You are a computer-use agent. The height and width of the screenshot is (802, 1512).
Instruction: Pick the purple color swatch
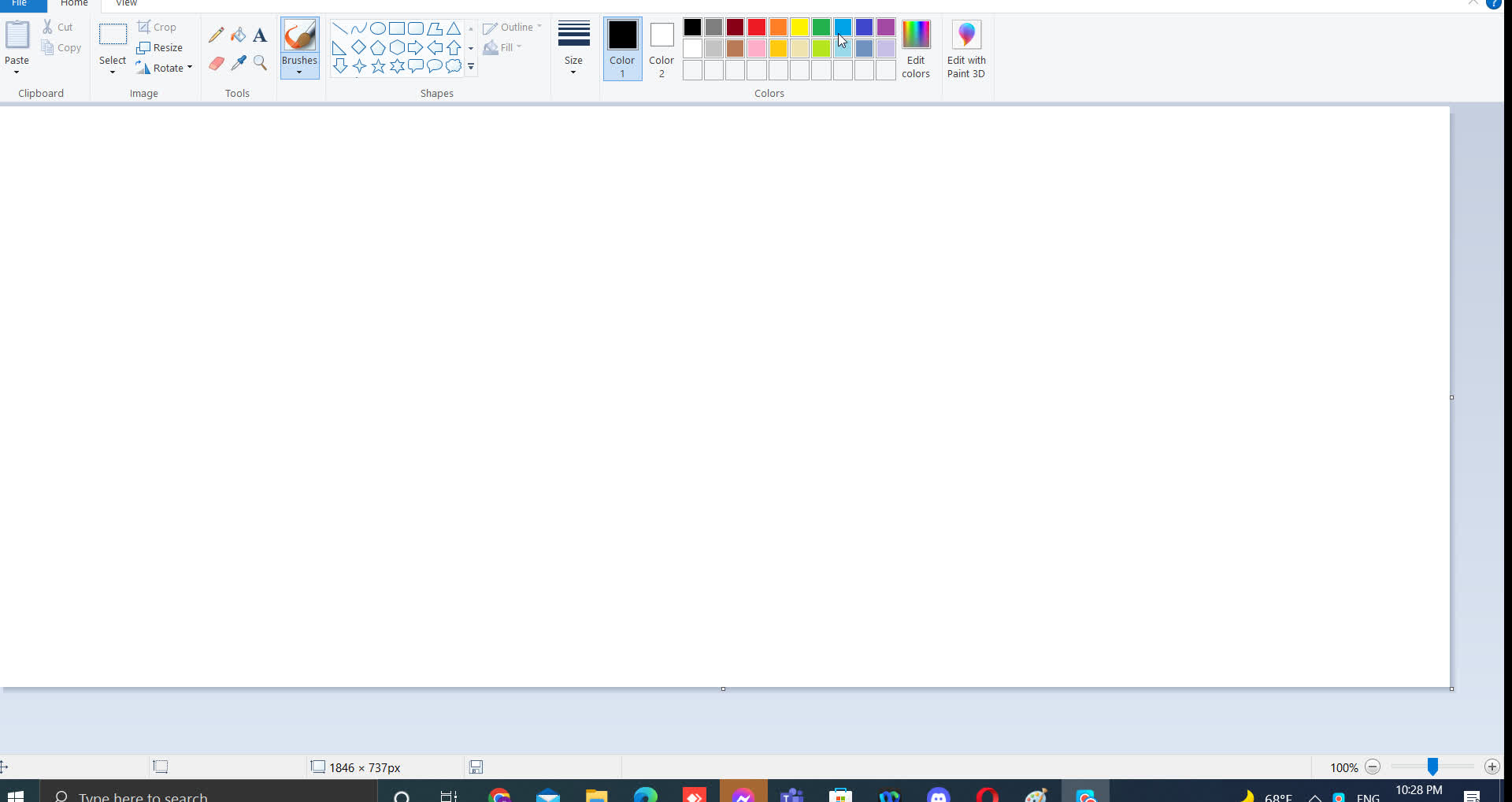886,28
